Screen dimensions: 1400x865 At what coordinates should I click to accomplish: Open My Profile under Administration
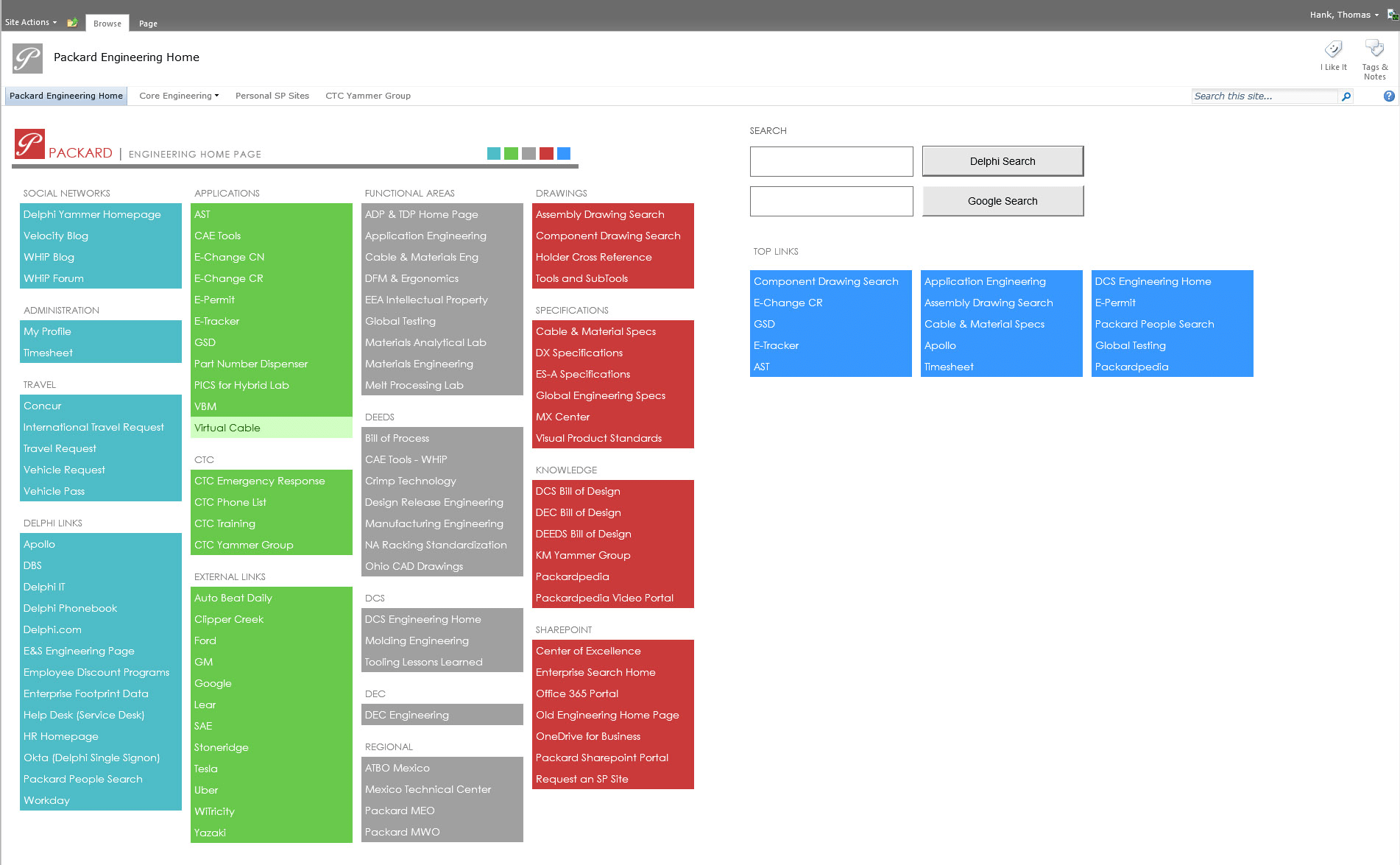(x=47, y=331)
